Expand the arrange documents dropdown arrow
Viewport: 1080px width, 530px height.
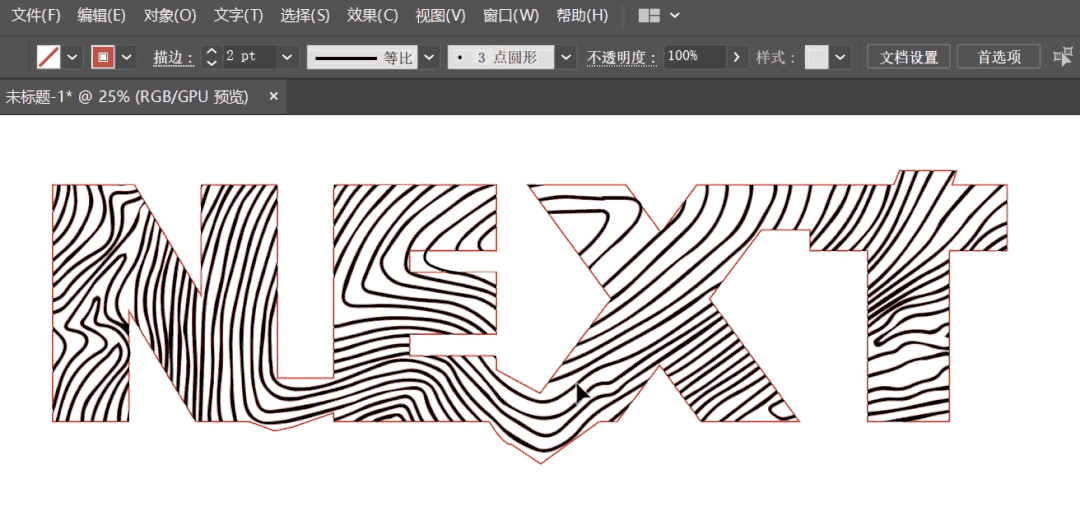(675, 15)
